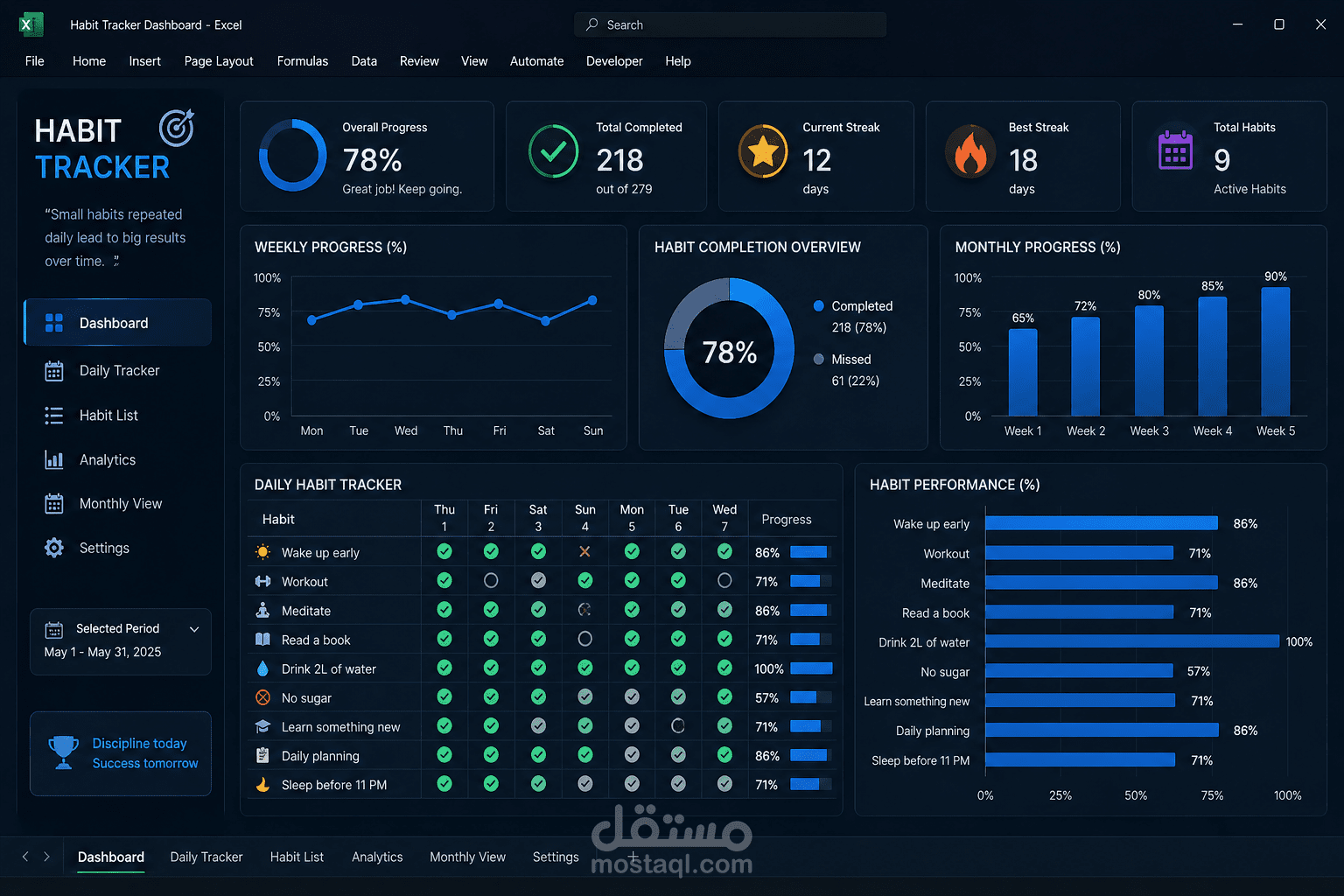The image size is (1344, 896).
Task: Click the open book icon for Read a book
Action: pos(262,640)
